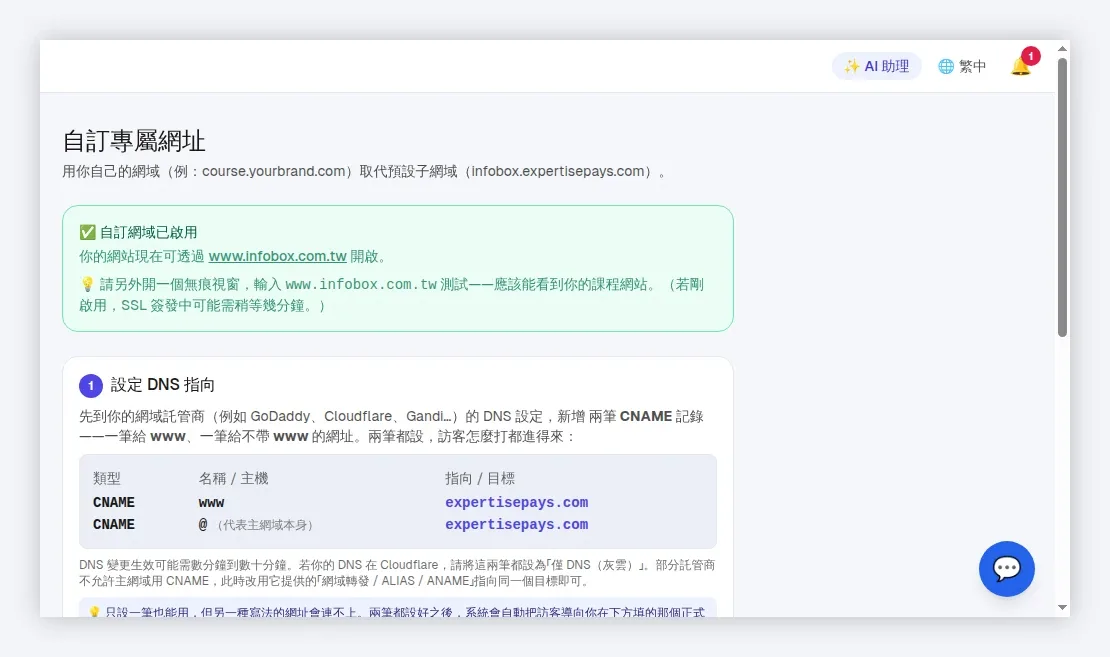The width and height of the screenshot is (1110, 657).
Task: Select CNAME type in the www row
Action: coord(114,502)
